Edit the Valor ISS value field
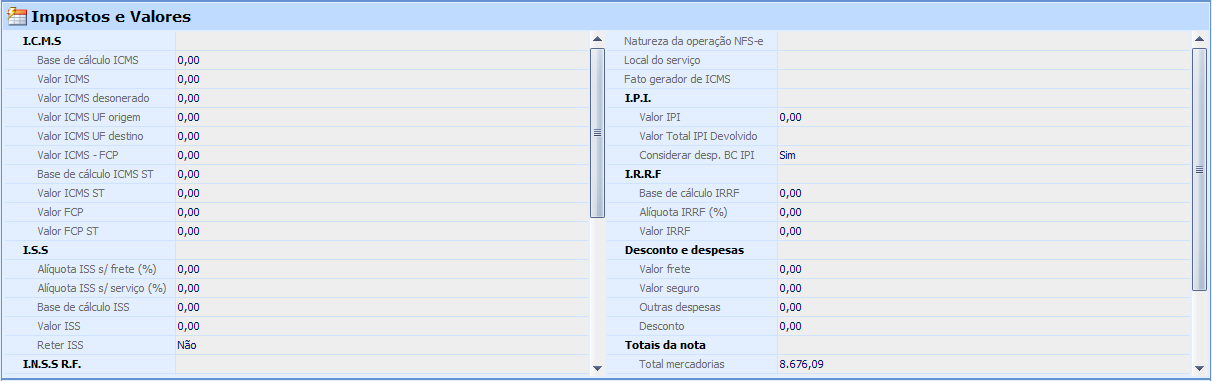 coord(382,326)
